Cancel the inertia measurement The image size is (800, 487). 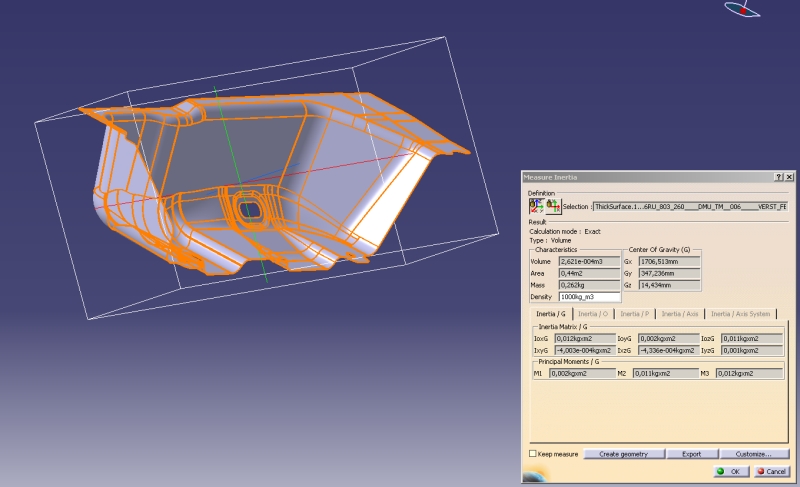771,471
